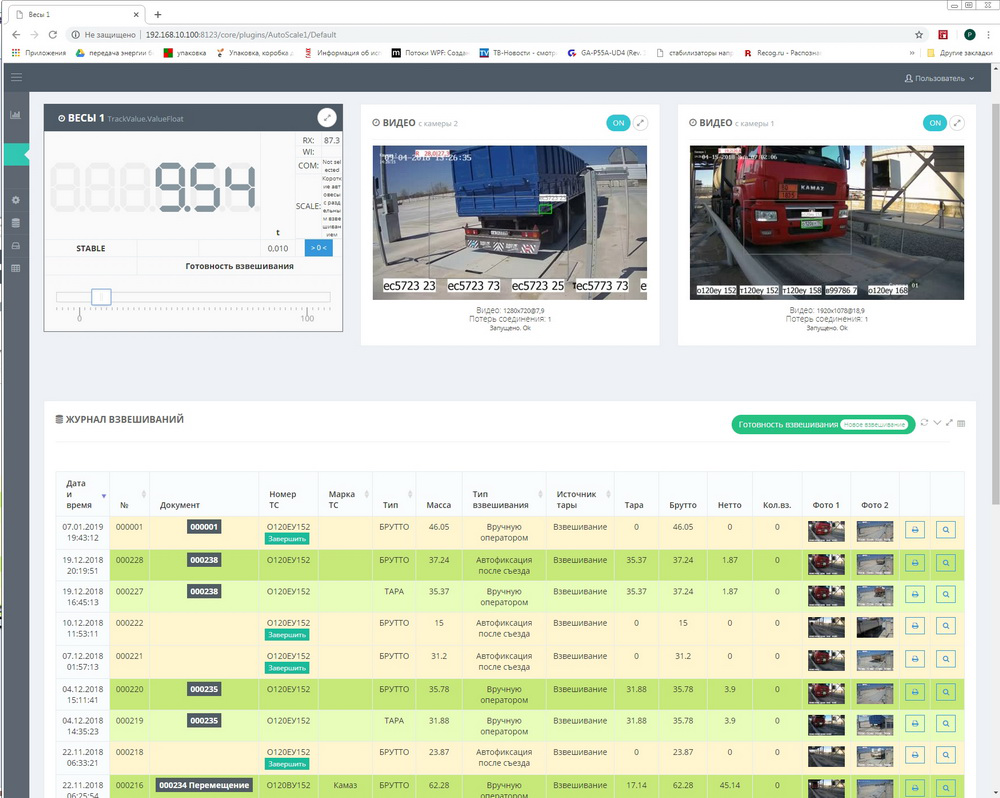This screenshot has width=1000, height=798.
Task: Open settings gear in the left sidebar
Action: click(15, 200)
